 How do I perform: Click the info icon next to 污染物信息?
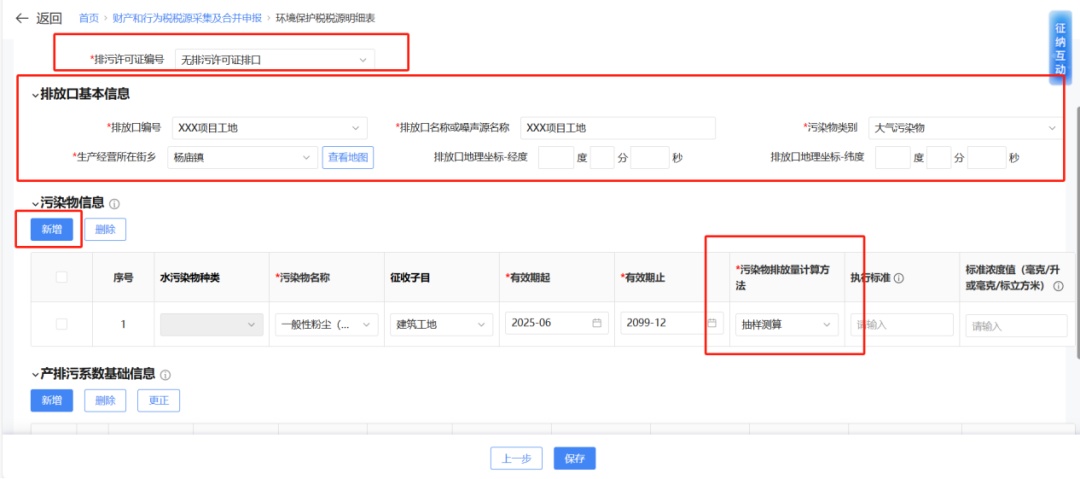(x=115, y=204)
